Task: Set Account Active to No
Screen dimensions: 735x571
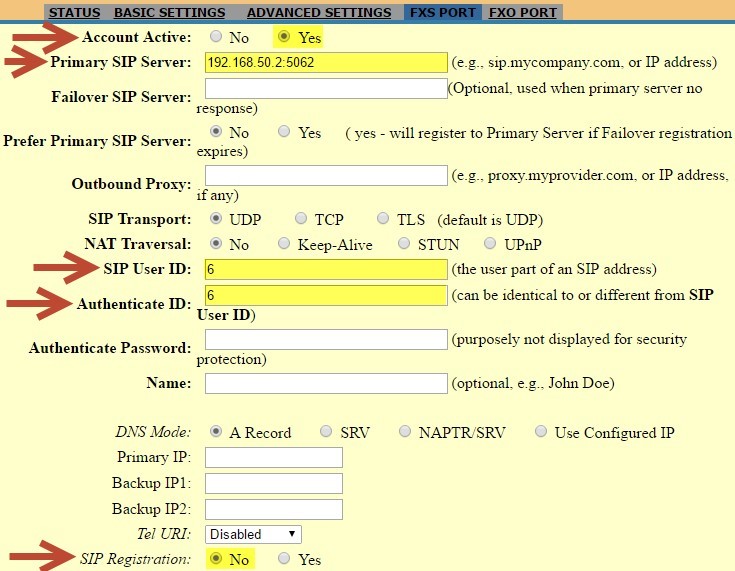Action: [x=216, y=36]
